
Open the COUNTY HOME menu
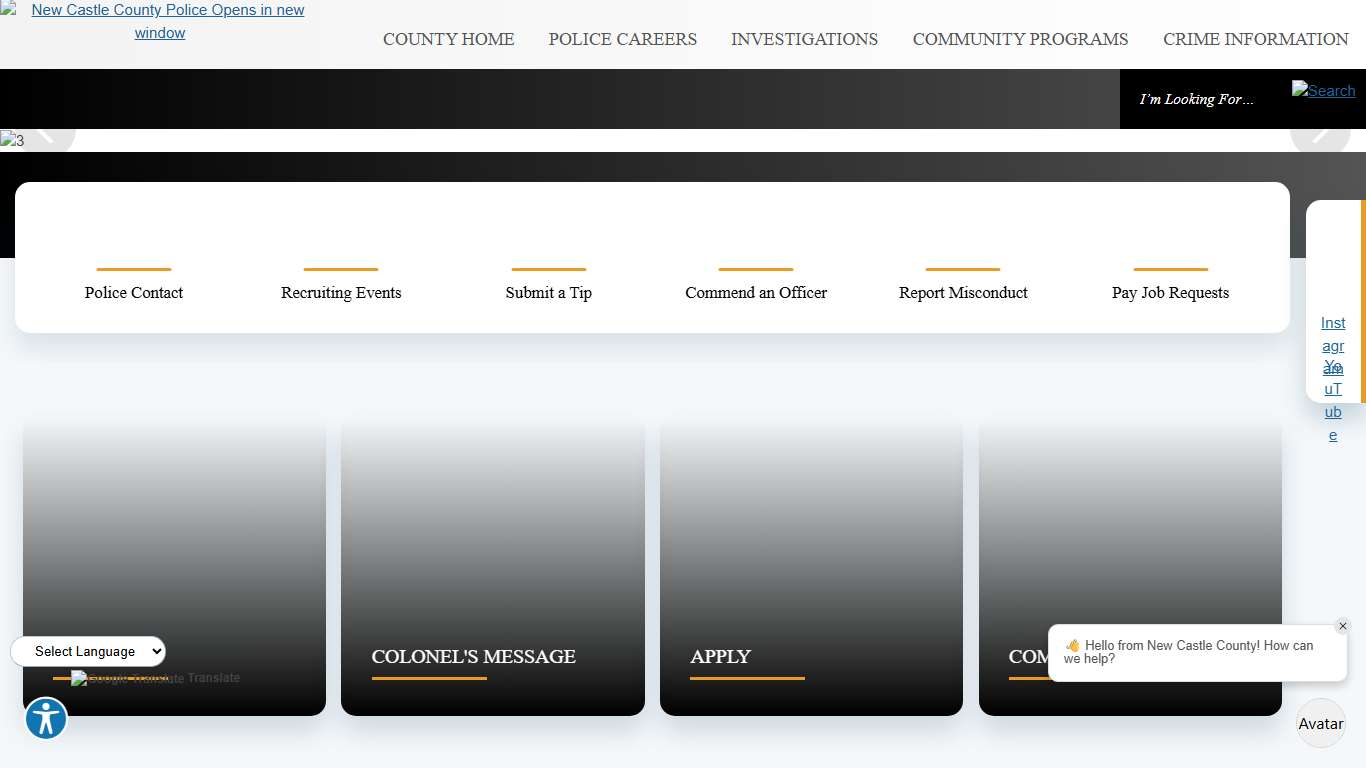pos(448,39)
